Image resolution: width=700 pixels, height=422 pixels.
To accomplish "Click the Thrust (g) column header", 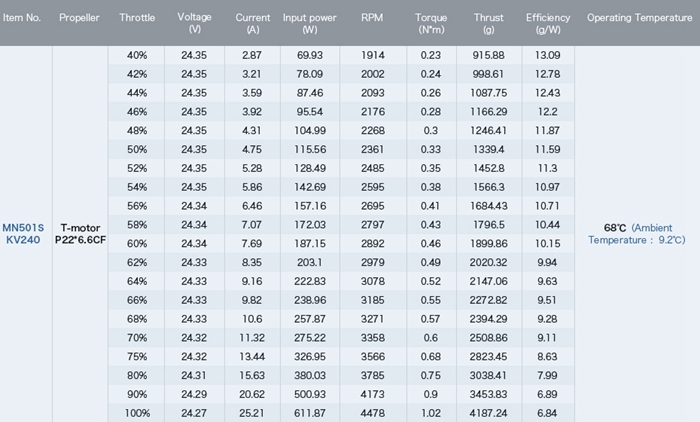I will [491, 23].
